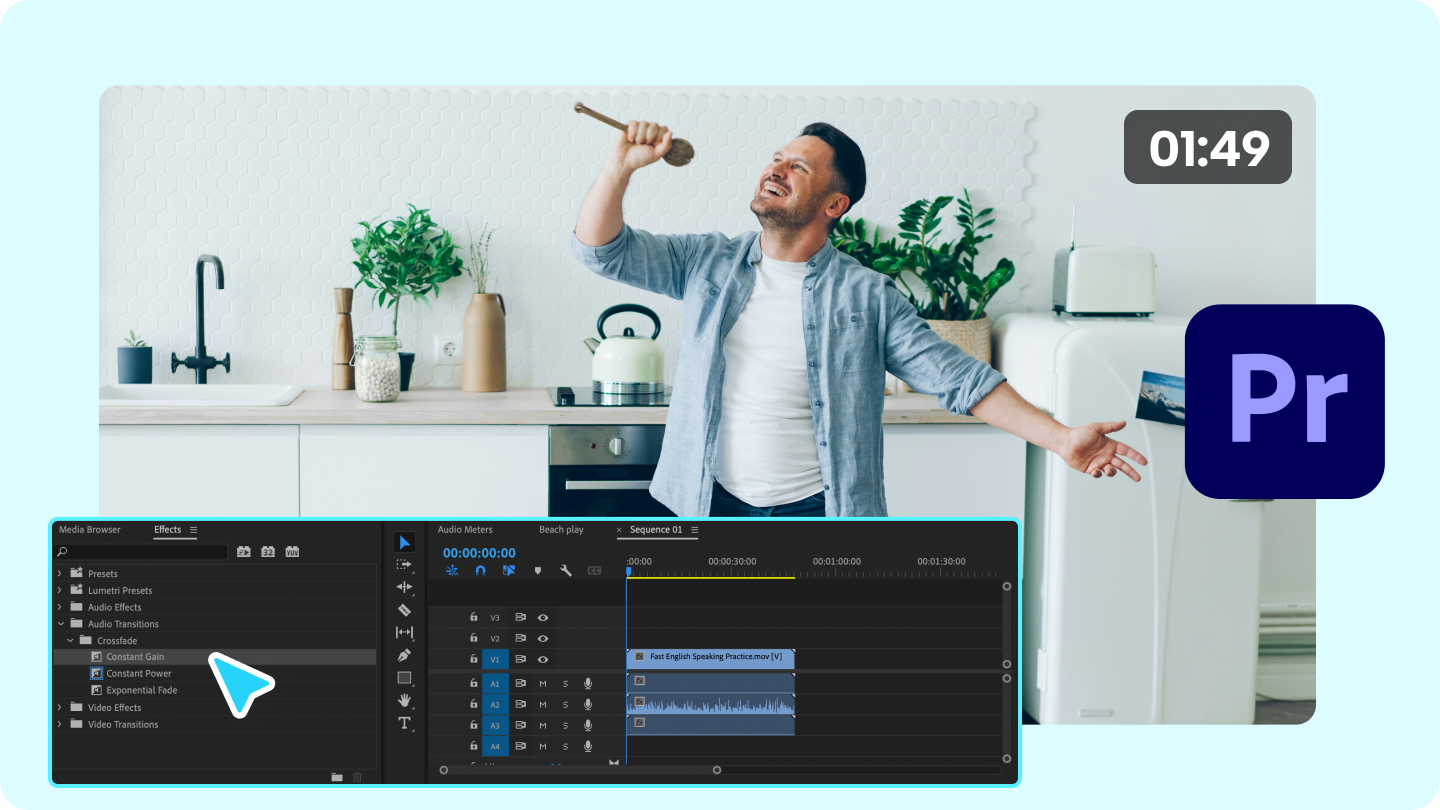Activate the Pen tool
The image size is (1440, 810).
[x=404, y=655]
